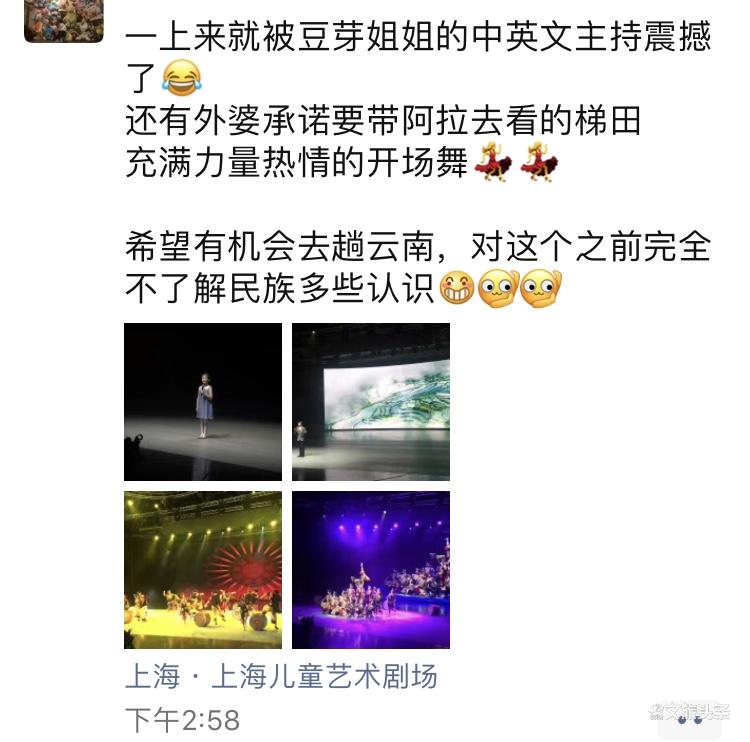This screenshot has width=750, height=742.
Task: Click the character 了 before laughing emoji
Action: [142, 78]
